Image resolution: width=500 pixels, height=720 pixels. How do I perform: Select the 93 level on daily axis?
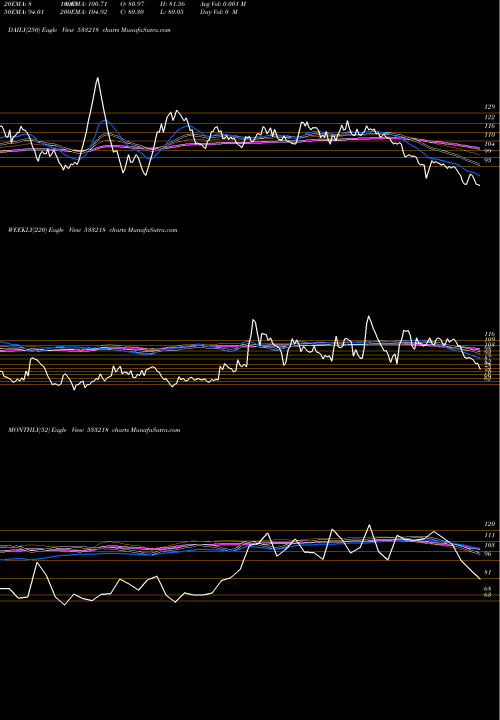click(x=488, y=161)
